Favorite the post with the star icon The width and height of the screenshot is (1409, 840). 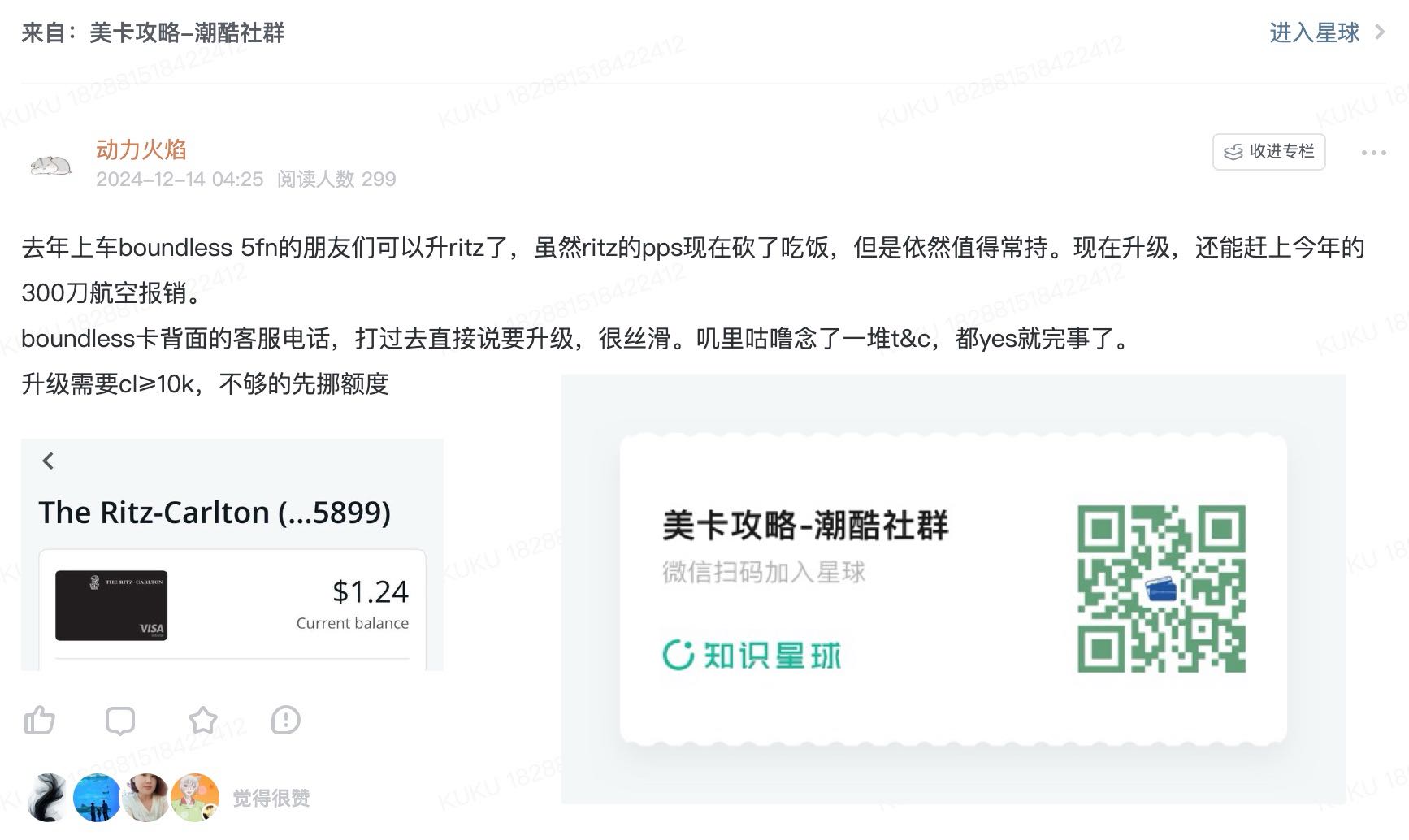point(203,721)
